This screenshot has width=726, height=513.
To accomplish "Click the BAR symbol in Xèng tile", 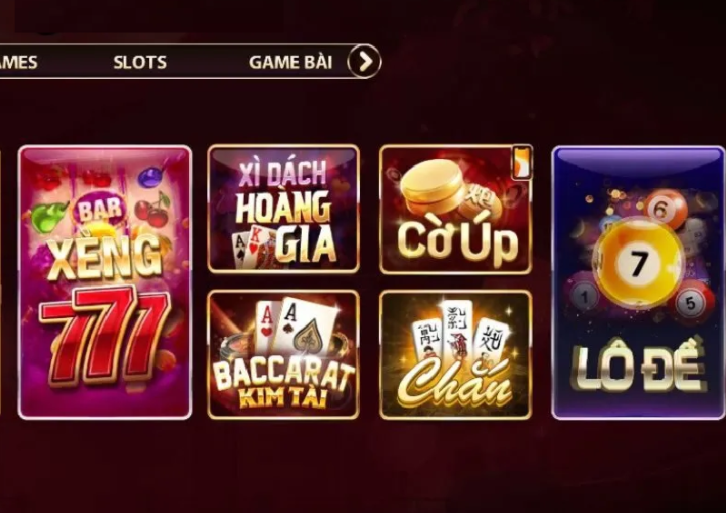I will [100, 210].
